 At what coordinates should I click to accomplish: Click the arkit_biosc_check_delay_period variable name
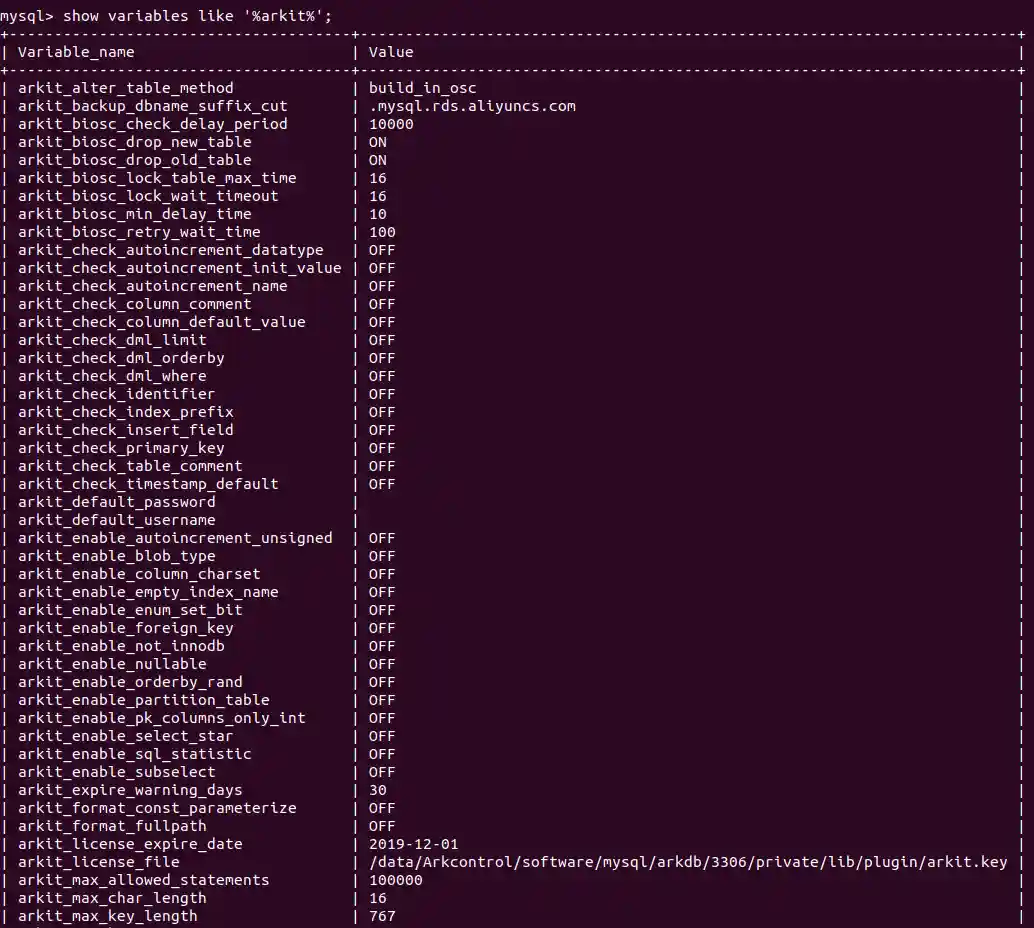click(x=152, y=124)
